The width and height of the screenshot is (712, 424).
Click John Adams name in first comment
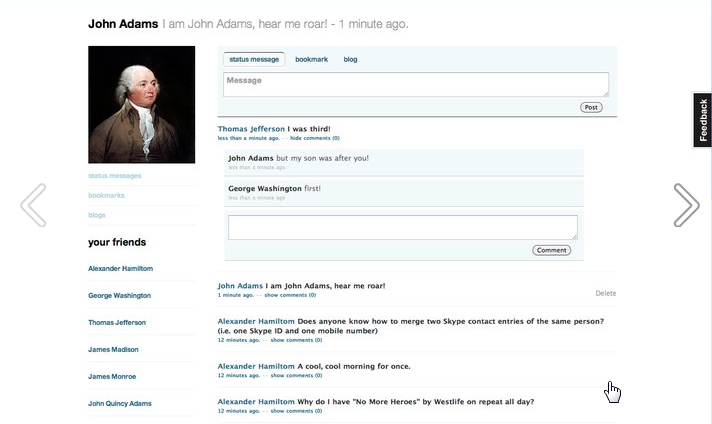coord(251,158)
